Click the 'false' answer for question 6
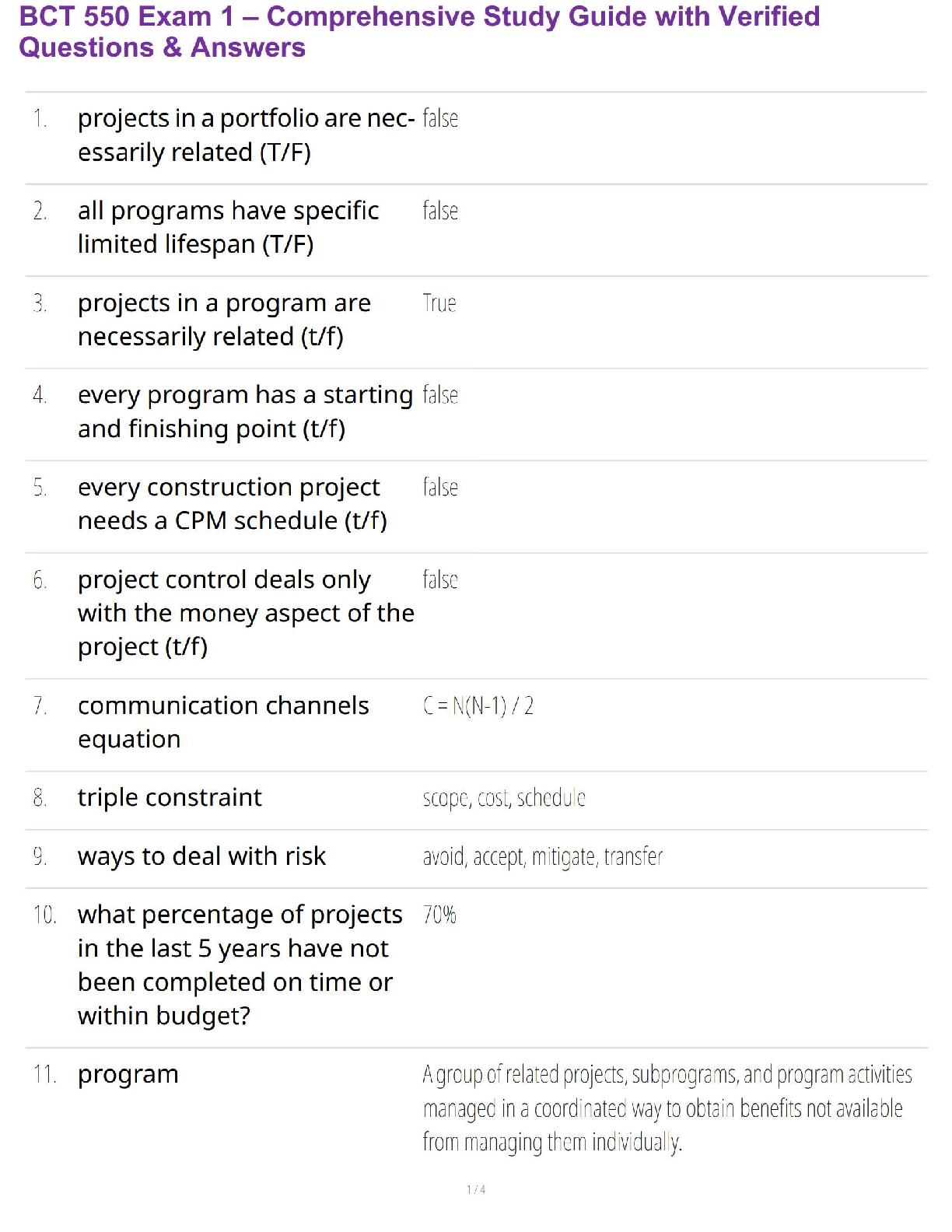Image resolution: width=952 pixels, height=1232 pixels. click(x=440, y=580)
